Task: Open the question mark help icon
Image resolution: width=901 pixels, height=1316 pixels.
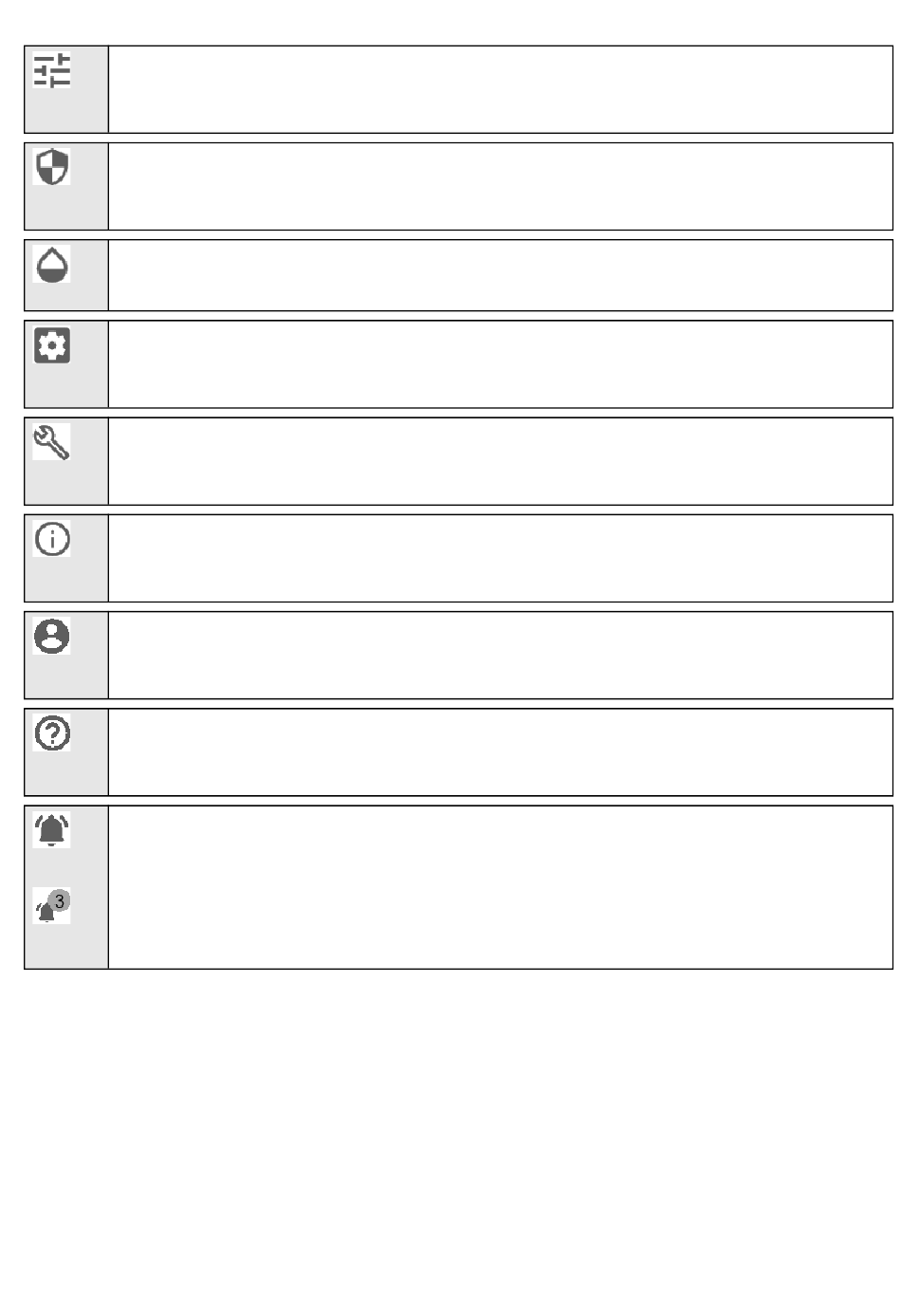Action: click(52, 732)
